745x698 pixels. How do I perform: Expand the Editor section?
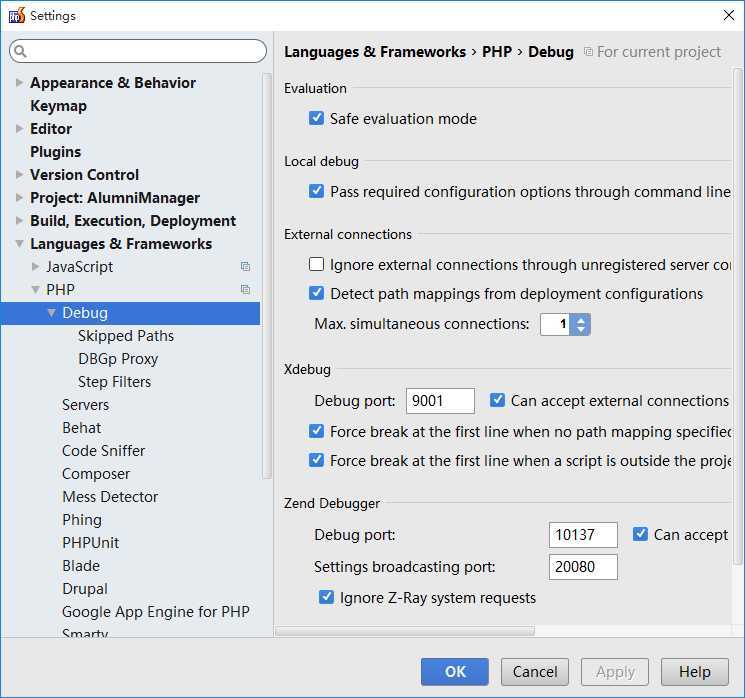[19, 129]
